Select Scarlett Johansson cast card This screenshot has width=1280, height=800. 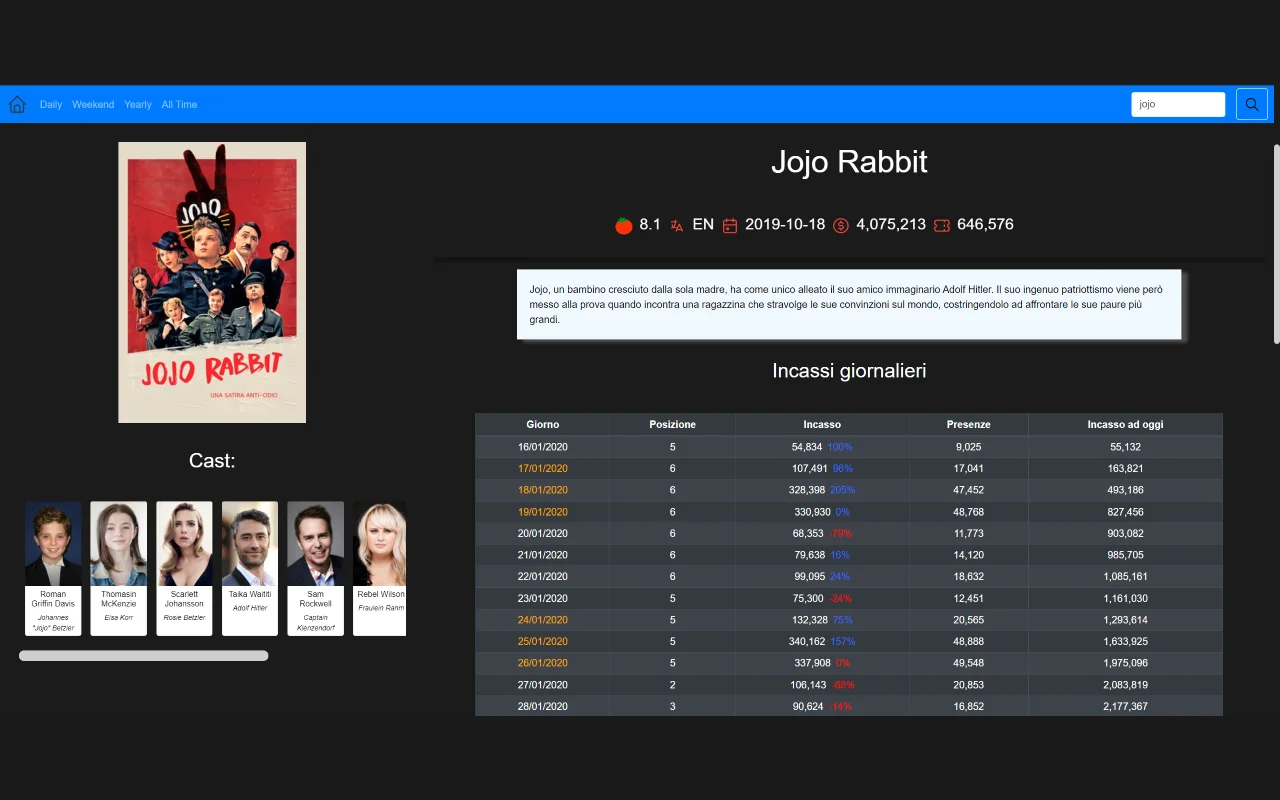click(184, 568)
